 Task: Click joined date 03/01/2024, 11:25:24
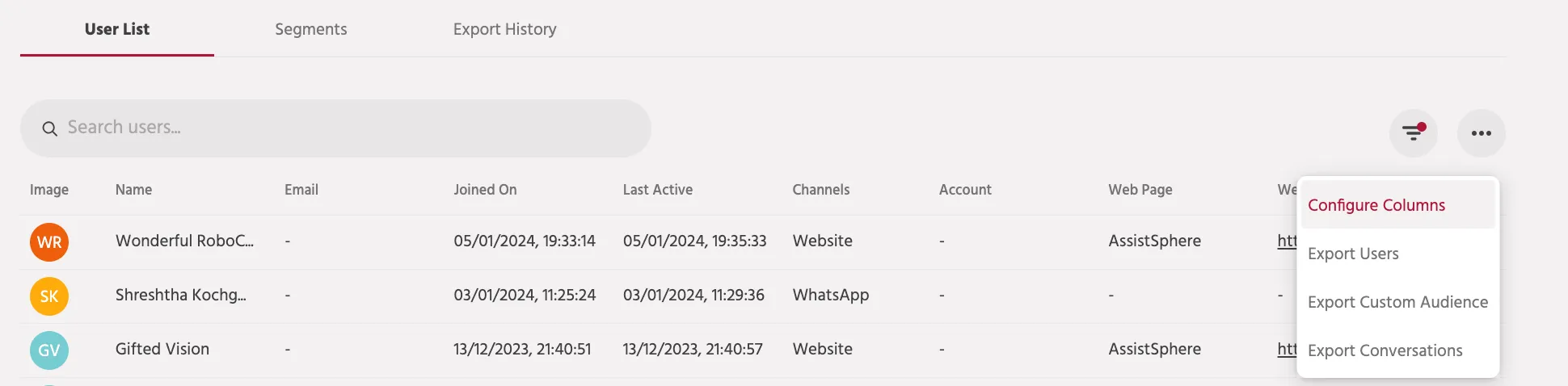(525, 295)
